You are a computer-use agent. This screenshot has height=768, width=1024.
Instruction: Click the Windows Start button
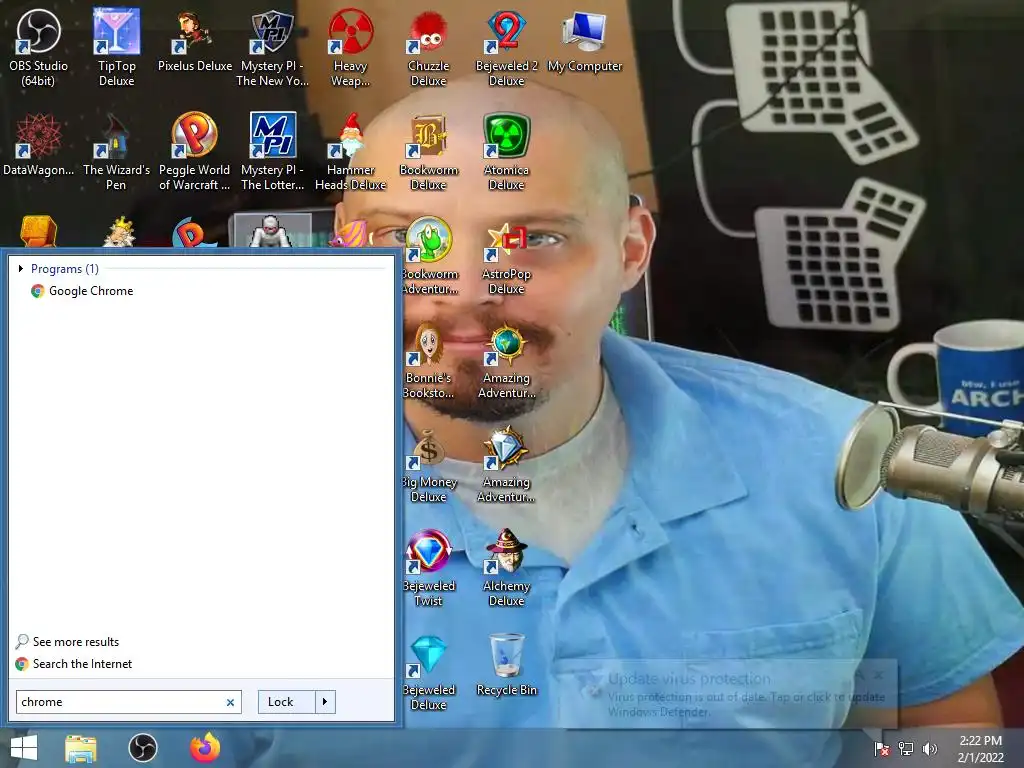24,748
